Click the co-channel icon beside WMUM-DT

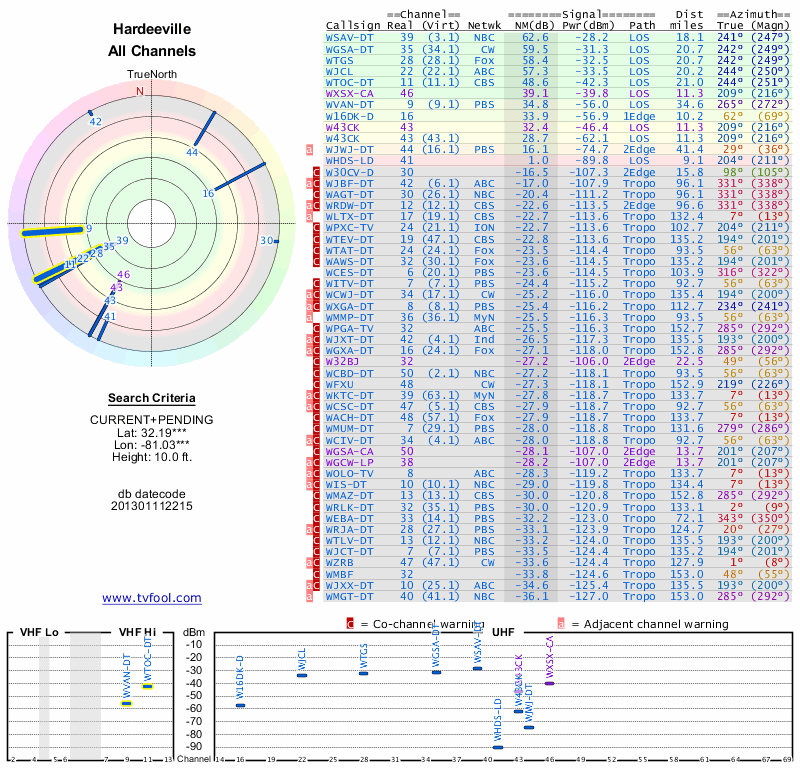(x=316, y=429)
